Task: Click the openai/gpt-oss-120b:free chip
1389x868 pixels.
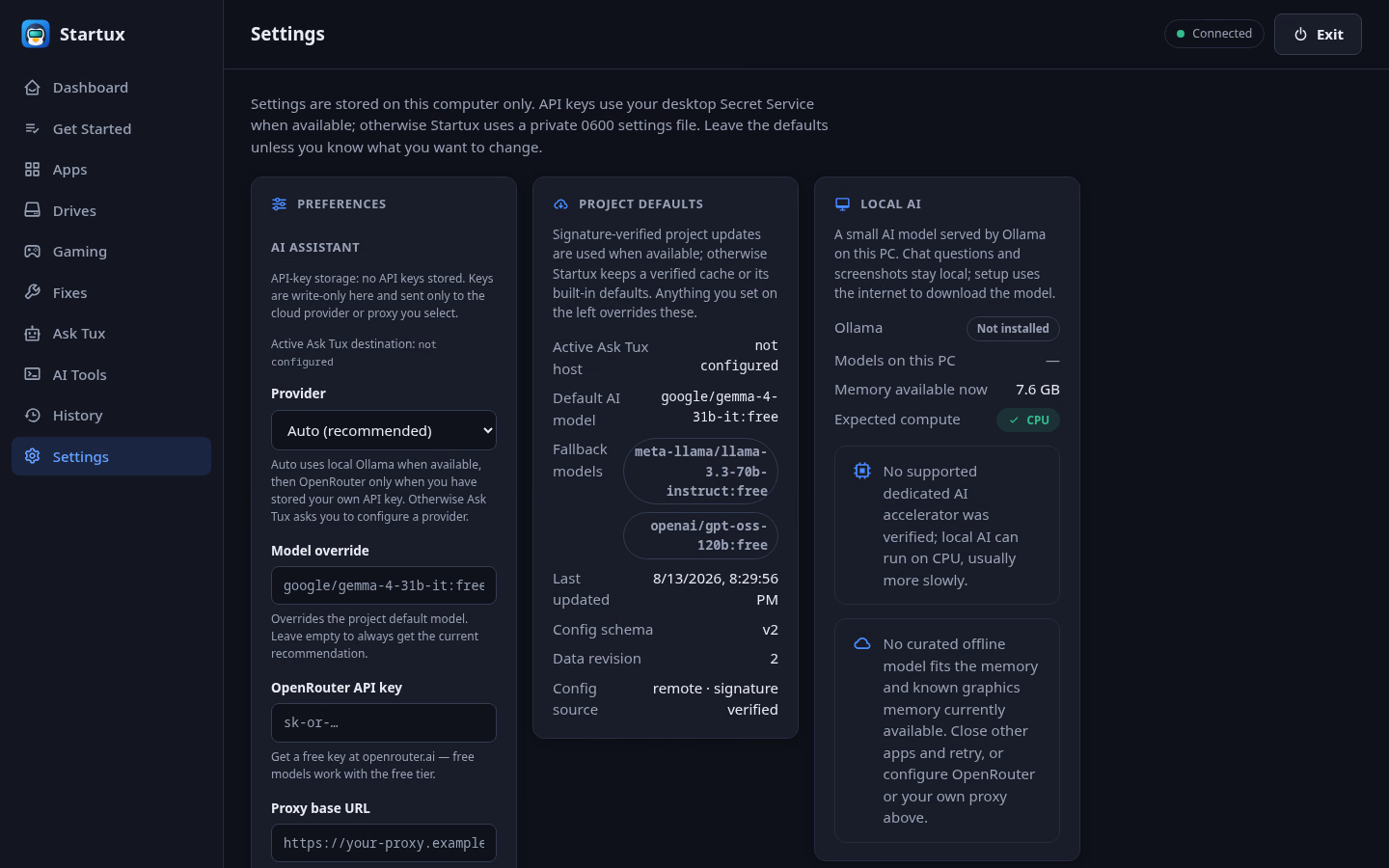Action: coord(701,535)
